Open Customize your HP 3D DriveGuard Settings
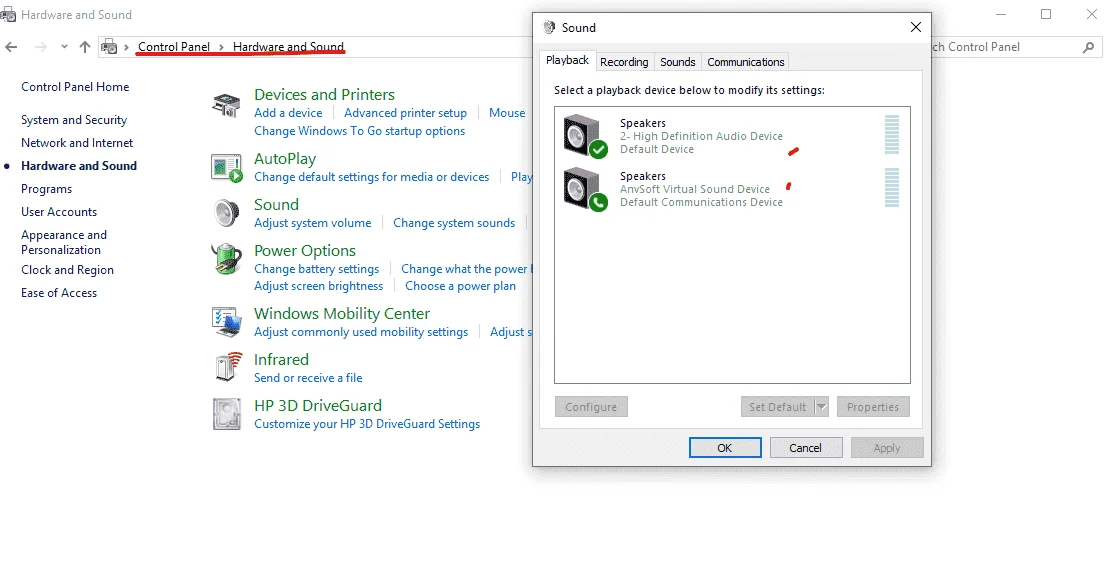Image resolution: width=1115 pixels, height=587 pixels. (367, 424)
